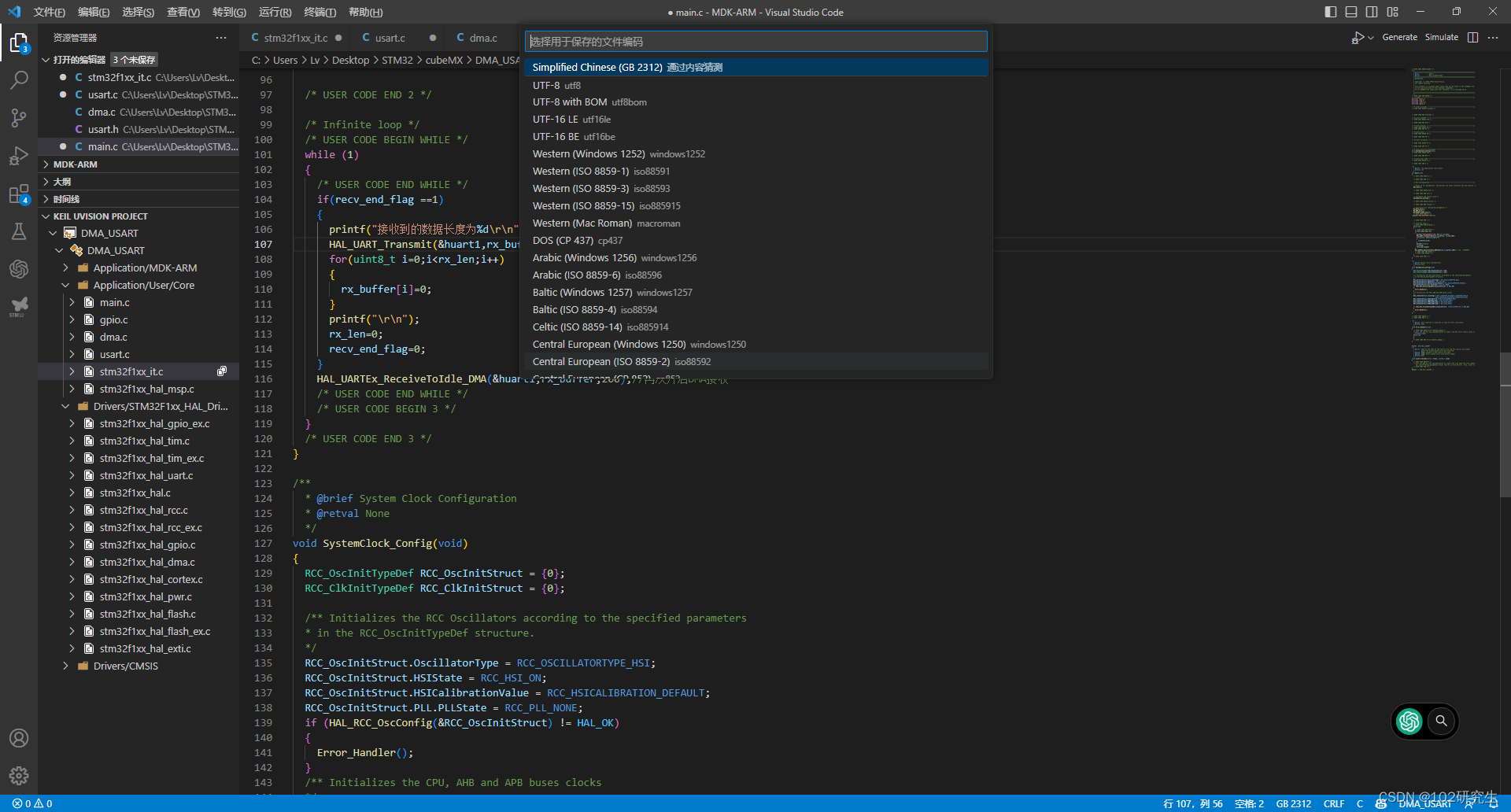Toggle the bottom panel layout button
The image size is (1511, 812).
(x=1351, y=12)
